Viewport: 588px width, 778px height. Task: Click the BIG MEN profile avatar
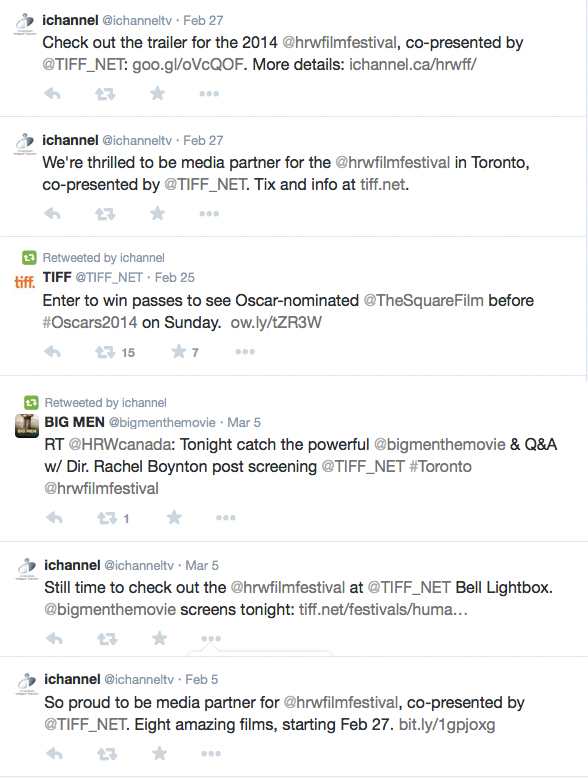[x=27, y=426]
